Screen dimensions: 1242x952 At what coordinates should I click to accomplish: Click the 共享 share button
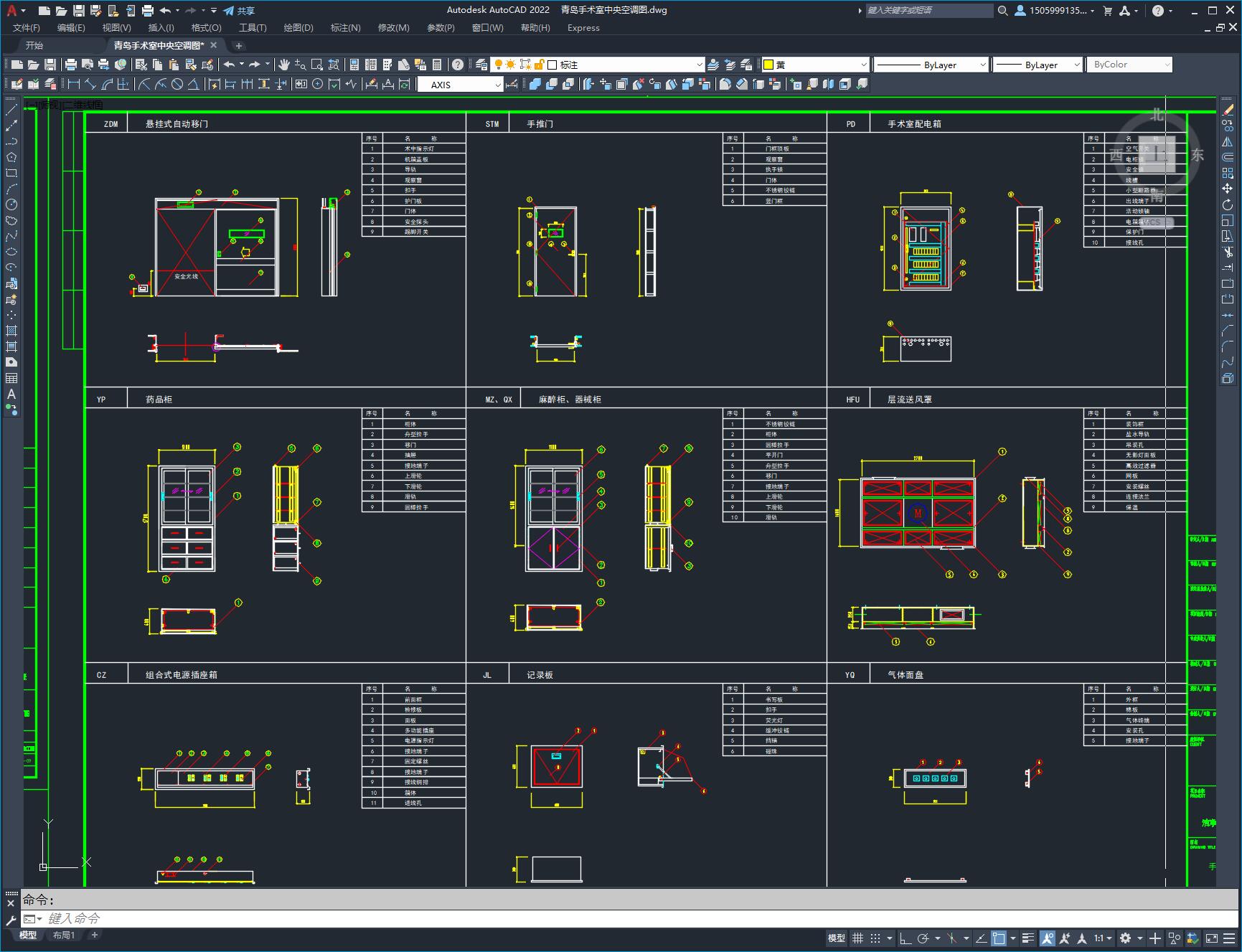pyautogui.click(x=239, y=10)
